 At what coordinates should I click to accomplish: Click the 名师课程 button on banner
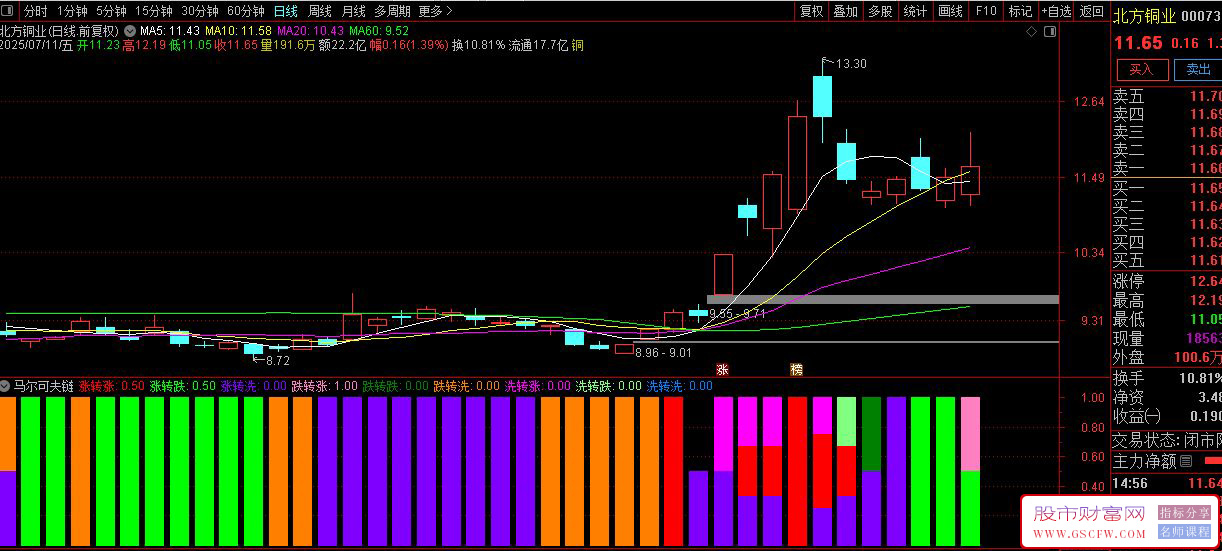coord(1185,531)
